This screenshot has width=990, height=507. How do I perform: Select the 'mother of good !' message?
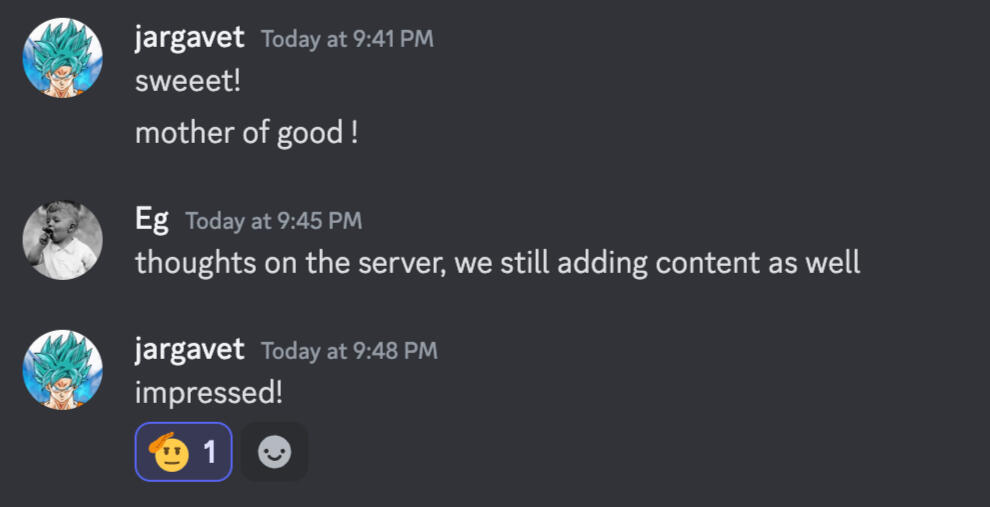[246, 133]
